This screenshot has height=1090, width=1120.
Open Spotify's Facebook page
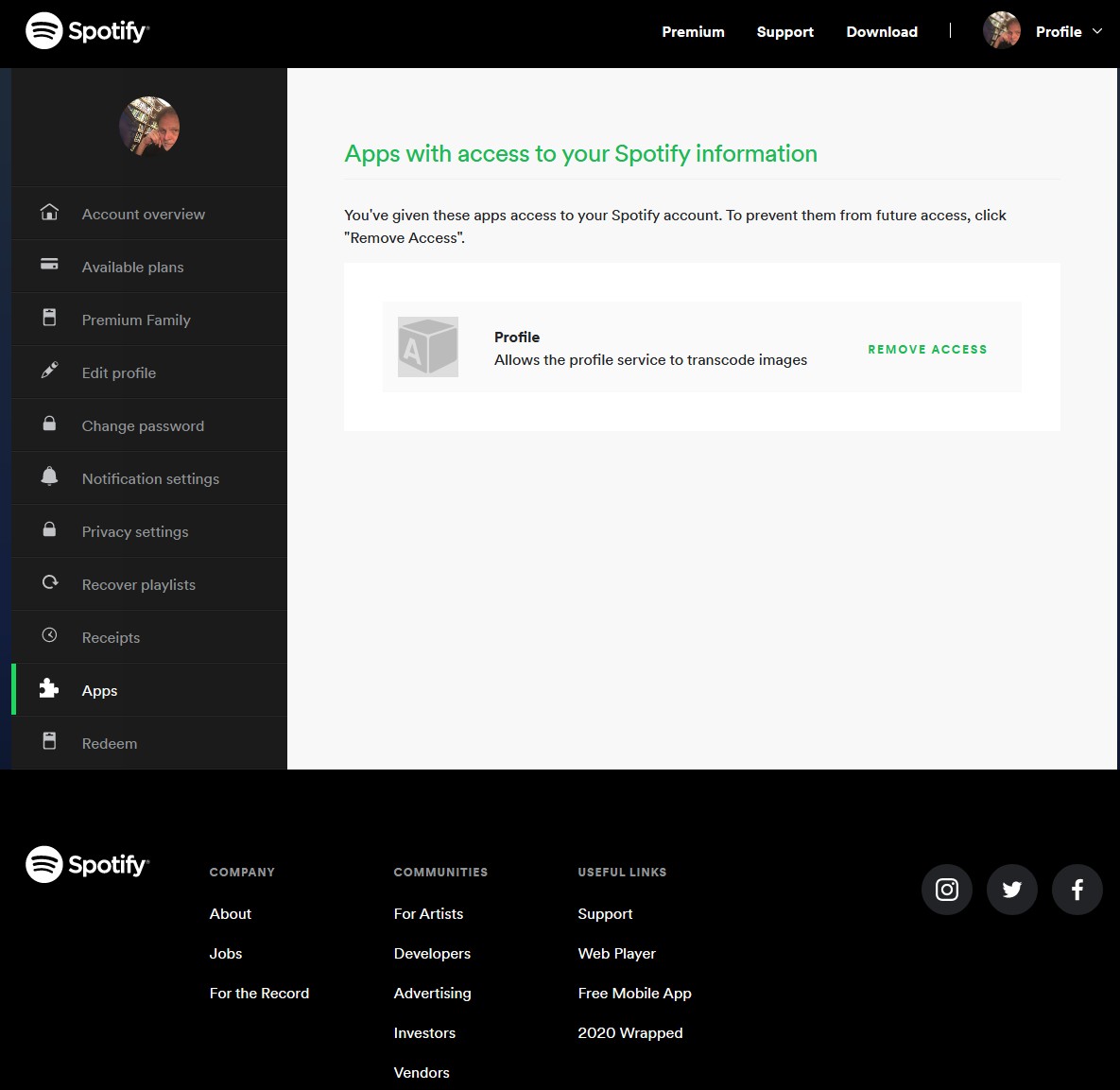click(x=1077, y=890)
